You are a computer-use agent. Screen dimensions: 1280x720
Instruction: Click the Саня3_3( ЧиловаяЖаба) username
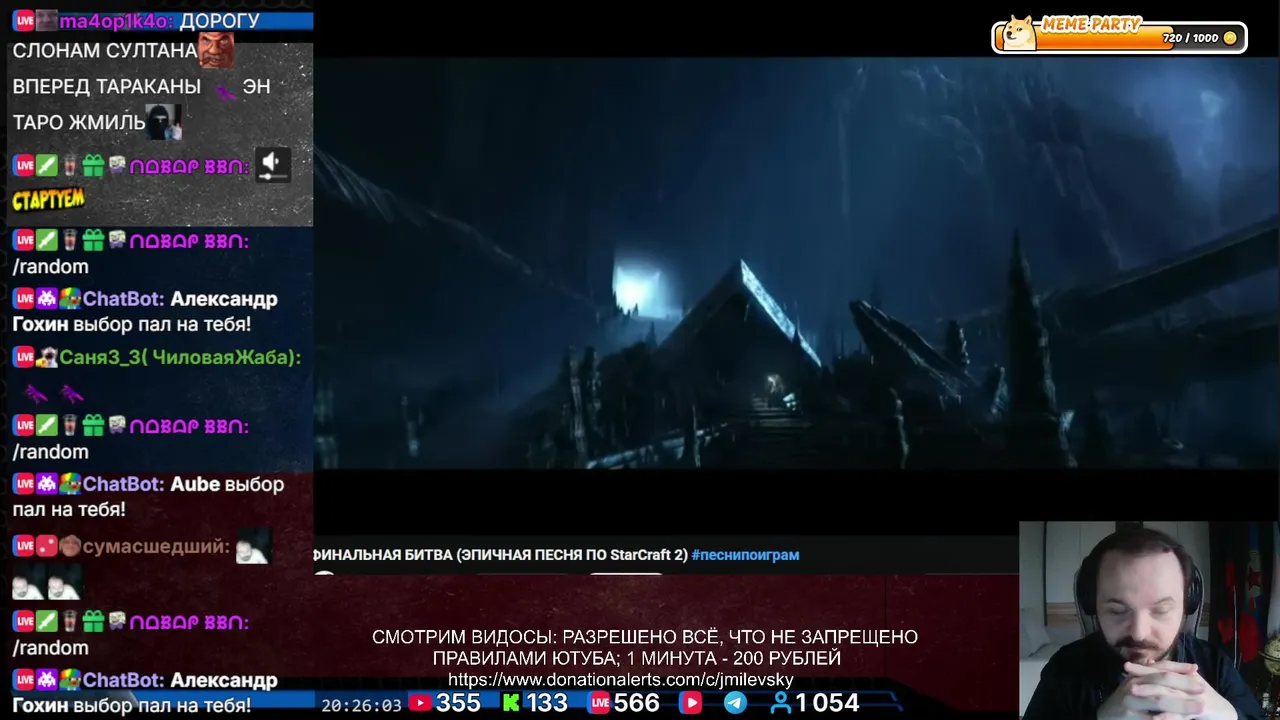pyautogui.click(x=180, y=357)
